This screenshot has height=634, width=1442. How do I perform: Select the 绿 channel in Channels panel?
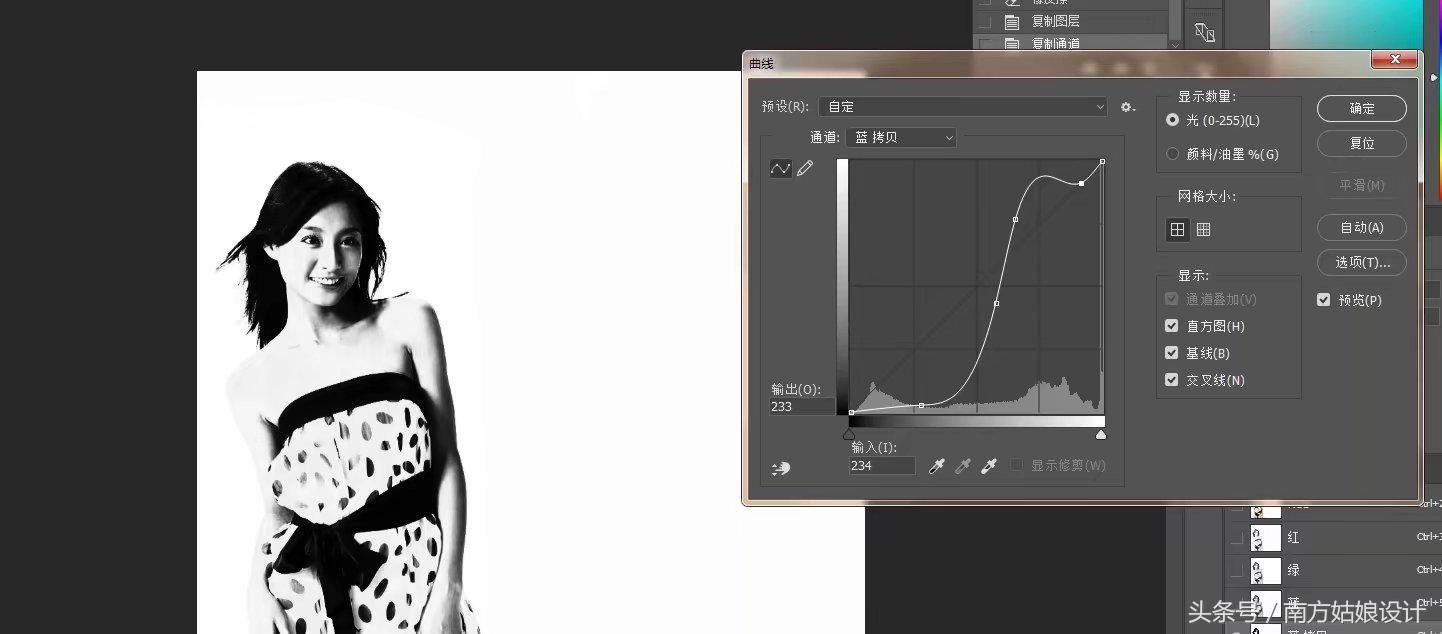point(1293,570)
